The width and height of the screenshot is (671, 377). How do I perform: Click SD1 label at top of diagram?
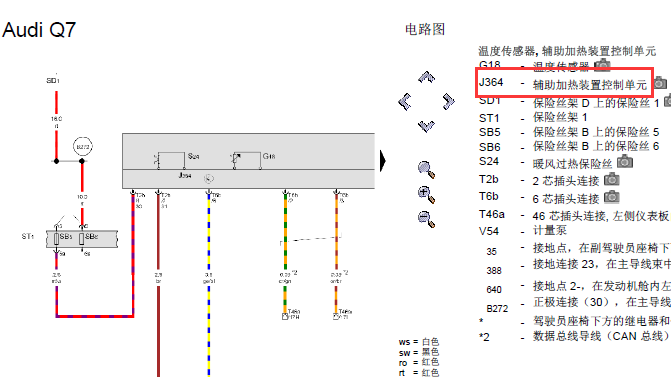click(53, 80)
